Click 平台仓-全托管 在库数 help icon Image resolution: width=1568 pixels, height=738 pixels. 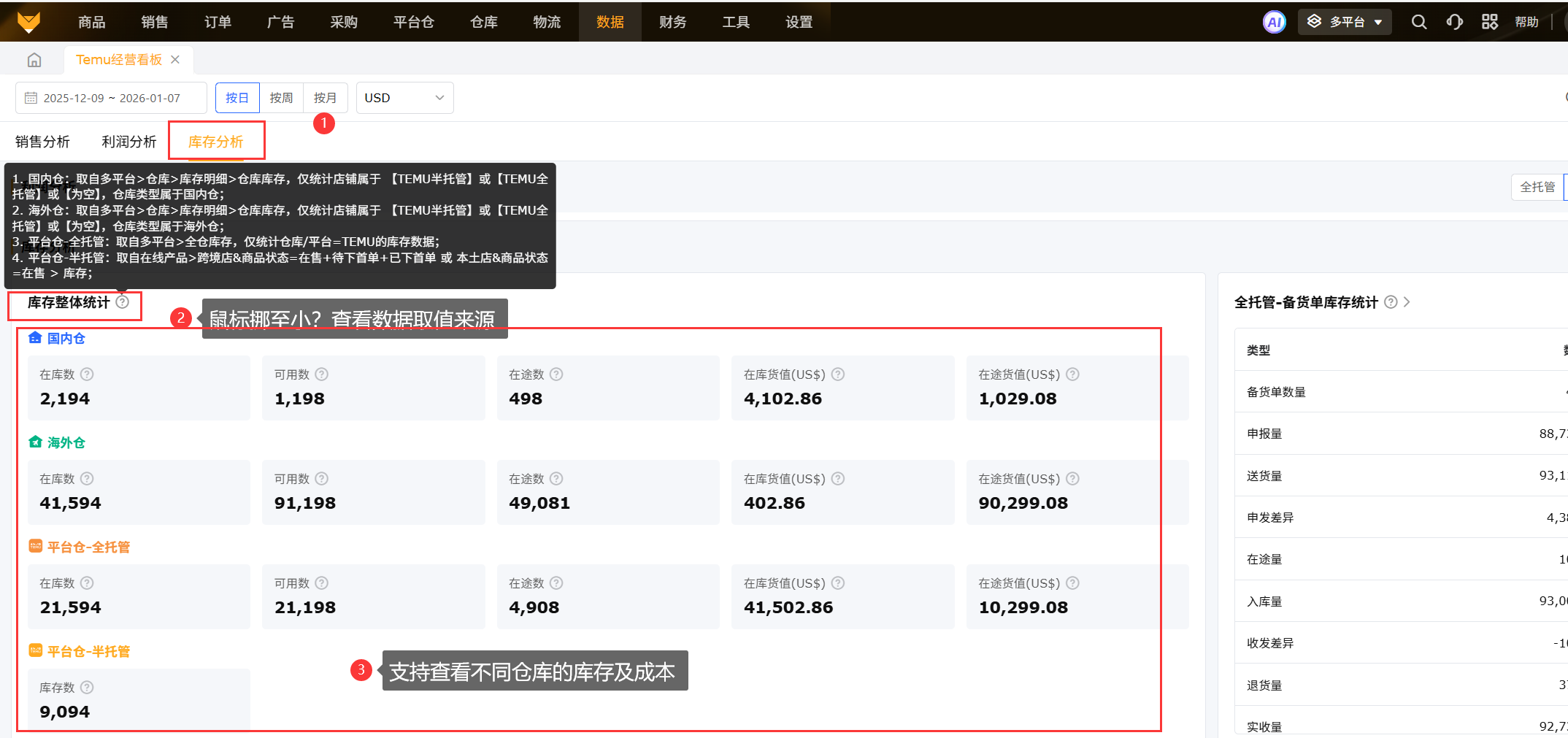pos(87,583)
